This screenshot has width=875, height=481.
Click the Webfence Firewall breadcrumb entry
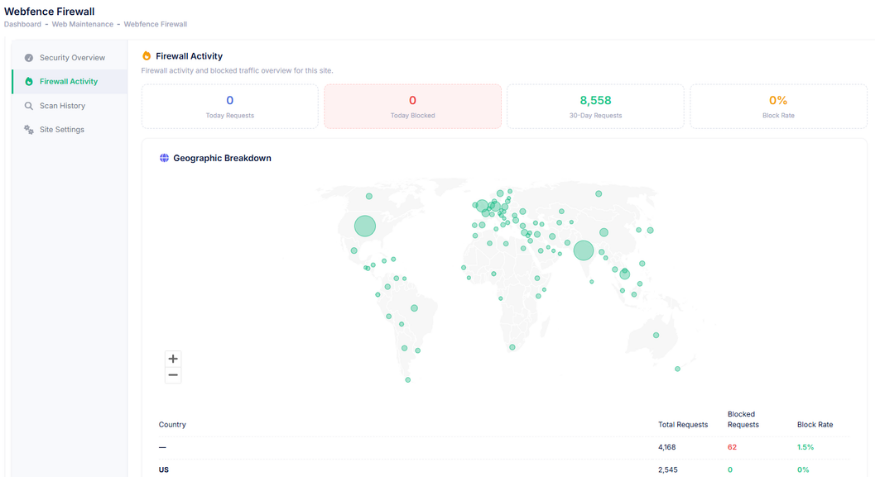tap(155, 25)
